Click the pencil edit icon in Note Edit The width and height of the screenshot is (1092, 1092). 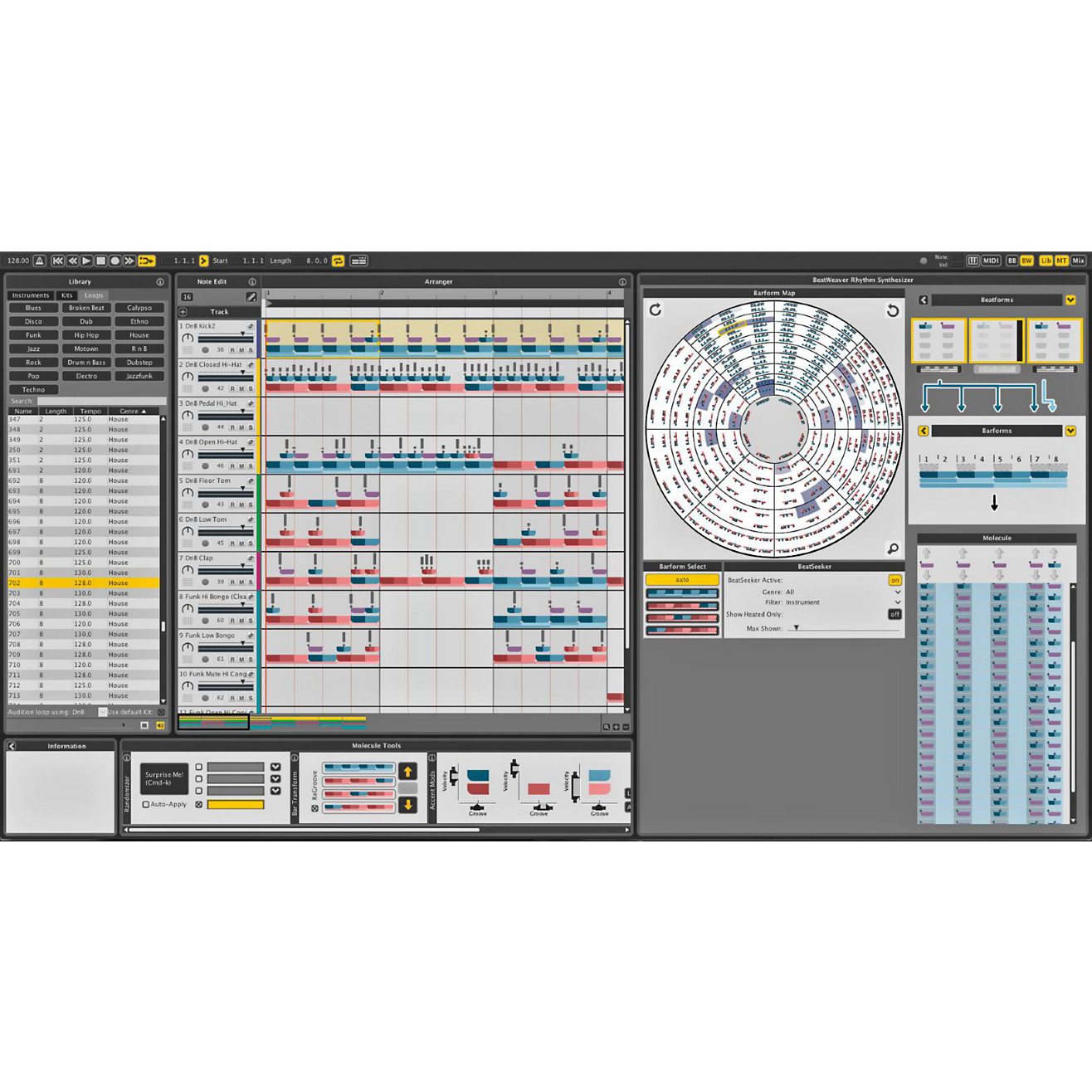tap(251, 297)
